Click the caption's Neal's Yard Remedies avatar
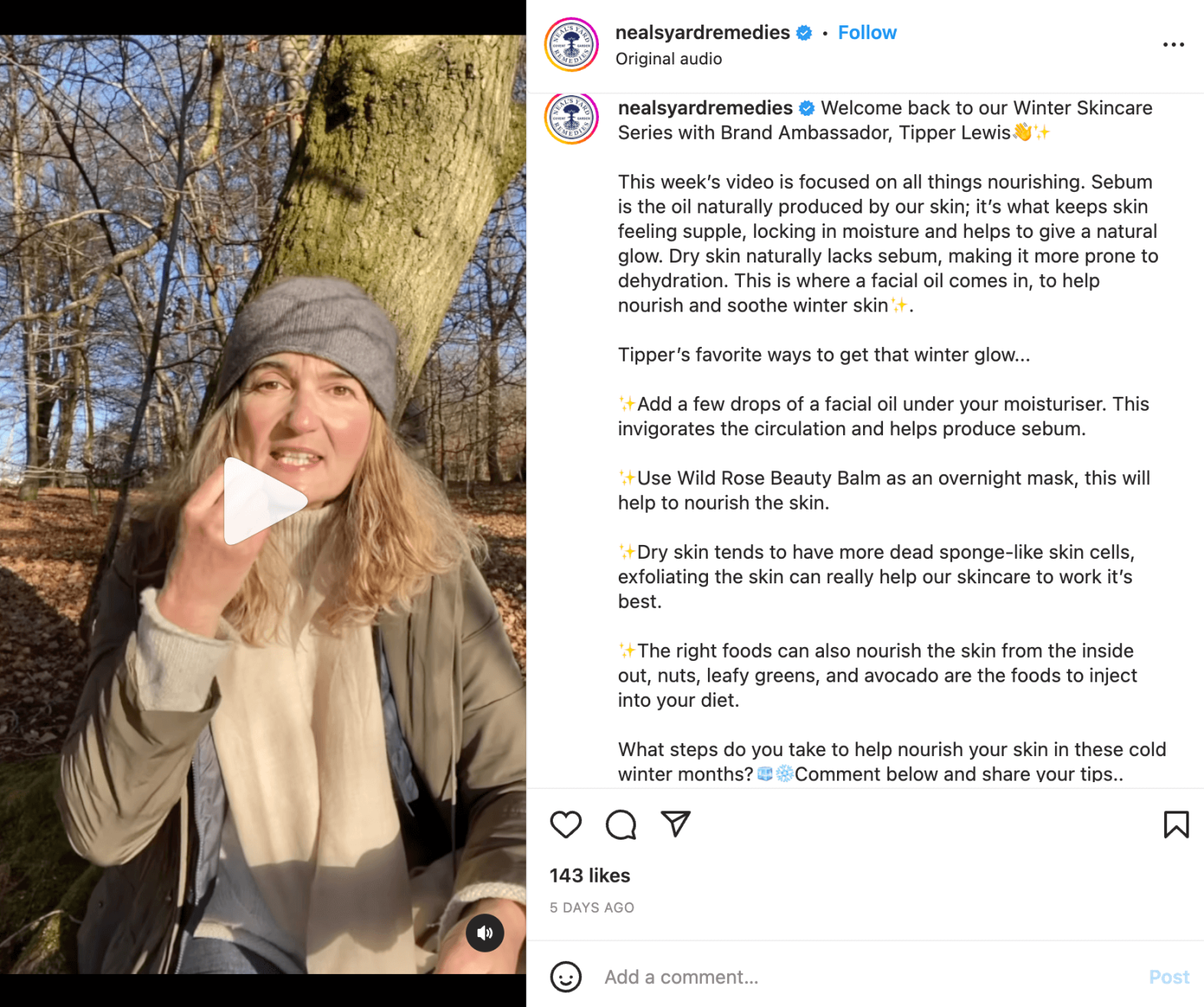This screenshot has height=1007, width=1204. point(571,119)
